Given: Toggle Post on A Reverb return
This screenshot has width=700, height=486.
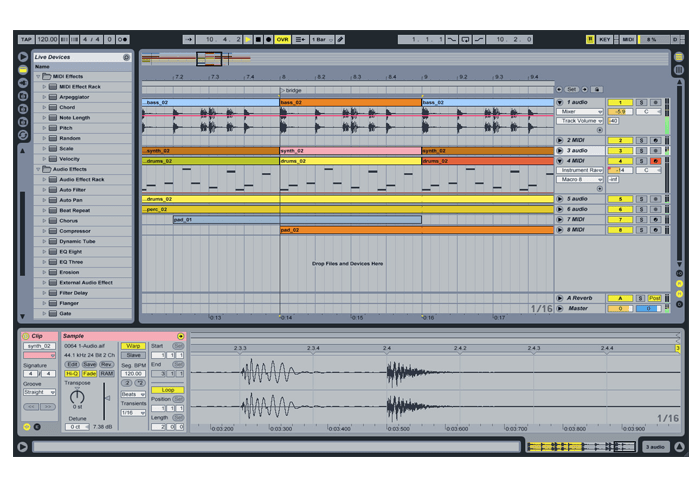Looking at the screenshot, I should 654,298.
